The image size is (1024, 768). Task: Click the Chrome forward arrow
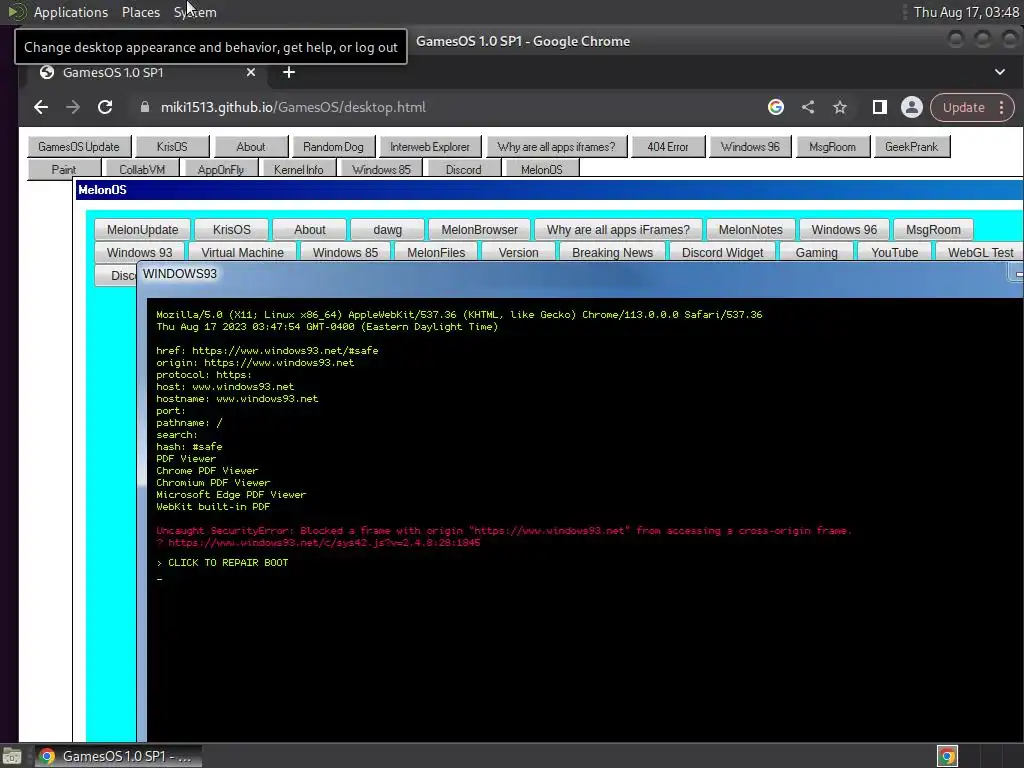[72, 107]
